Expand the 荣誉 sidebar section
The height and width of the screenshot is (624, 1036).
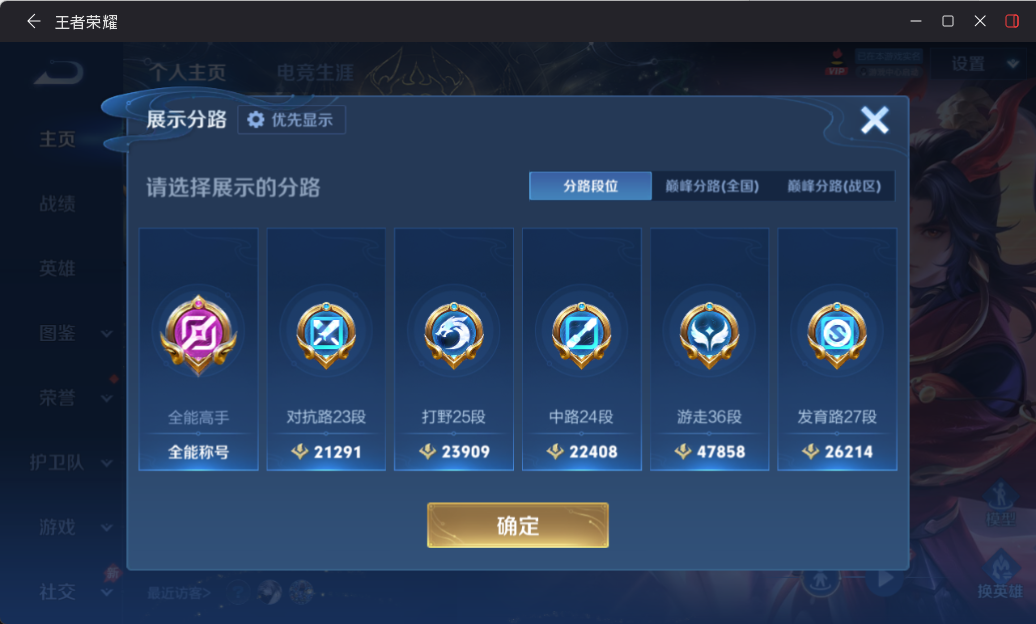pos(75,398)
